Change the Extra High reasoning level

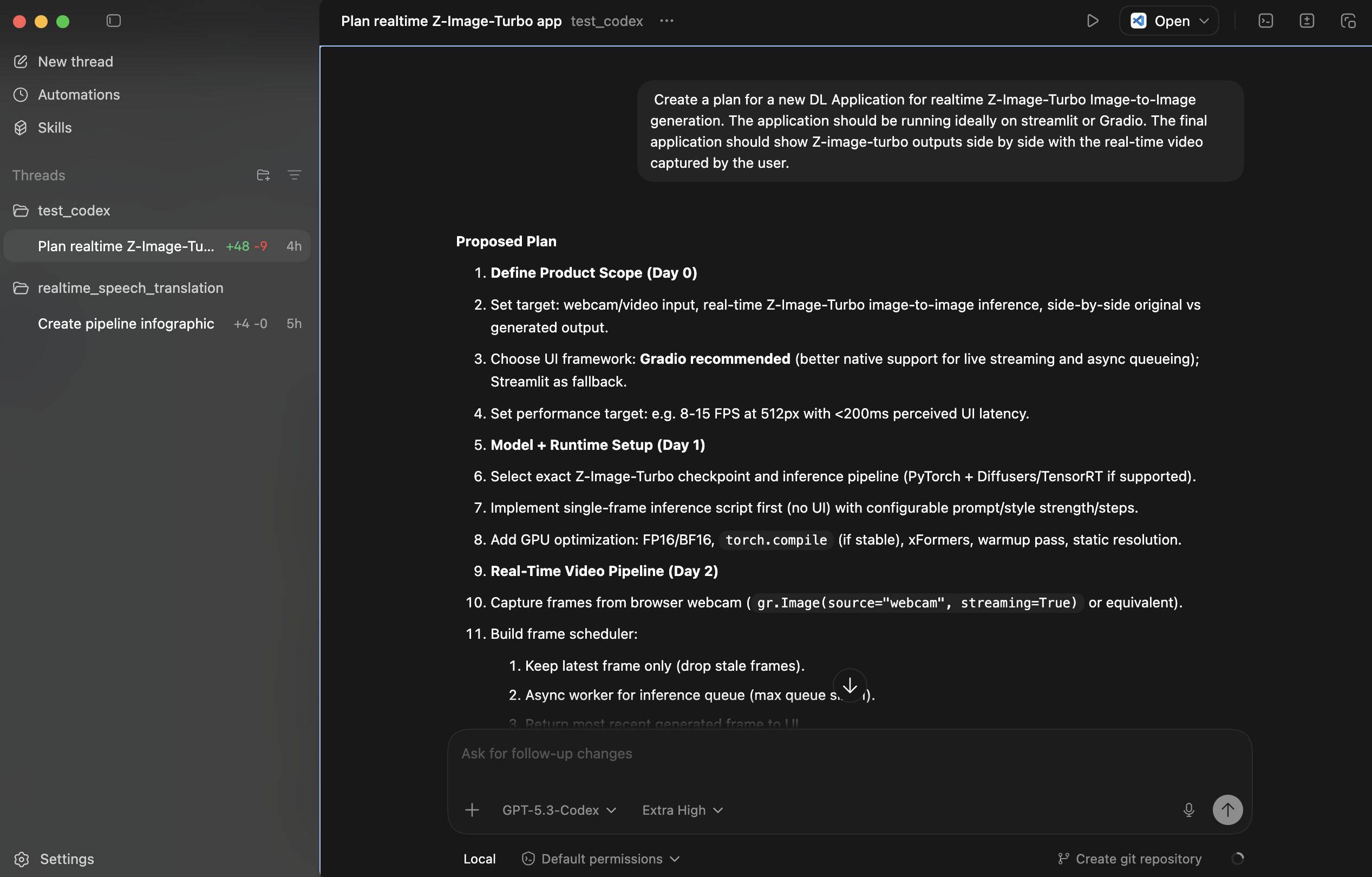682,810
